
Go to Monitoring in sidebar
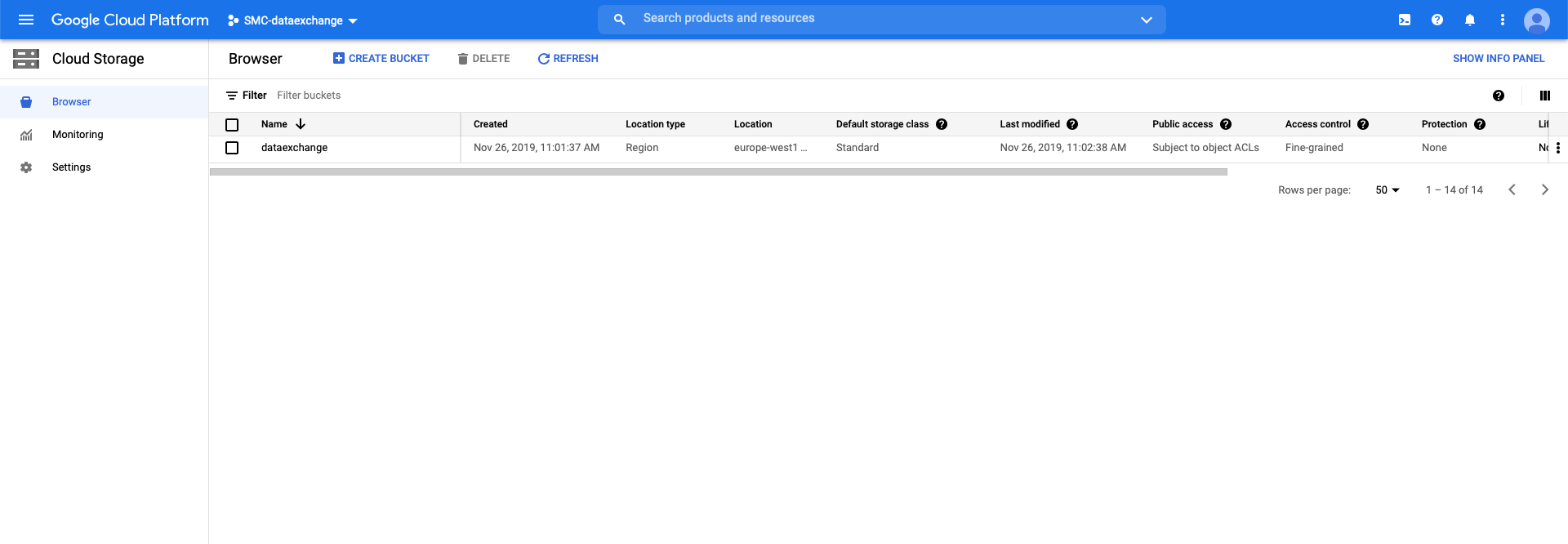click(78, 135)
